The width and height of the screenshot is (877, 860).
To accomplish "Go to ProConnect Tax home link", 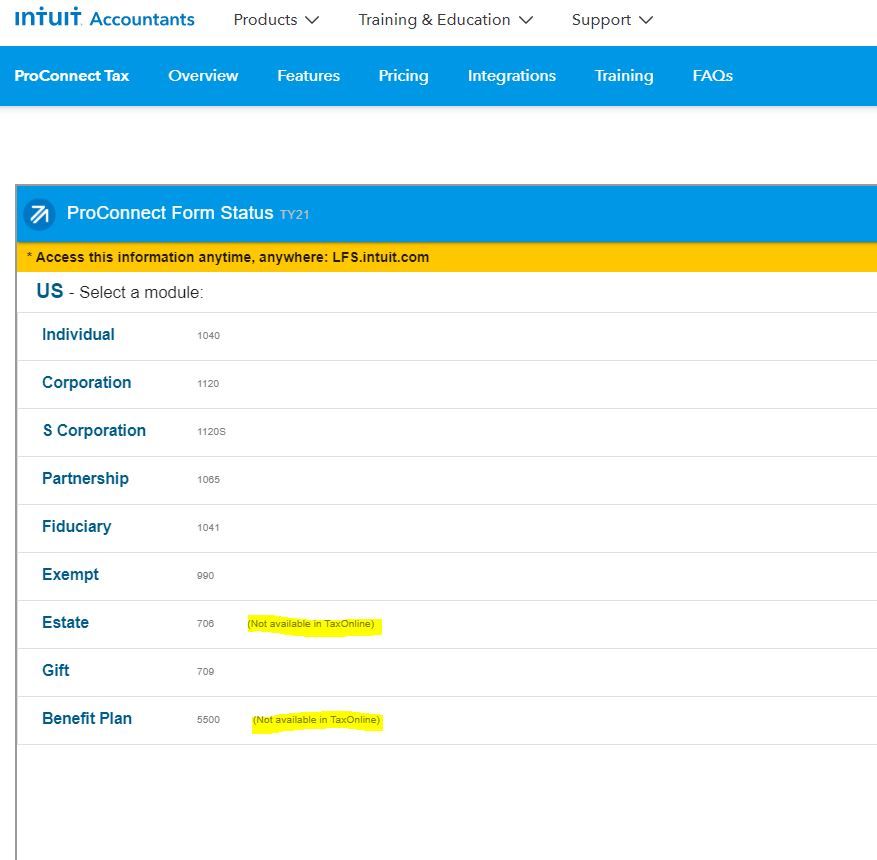I will 72,76.
